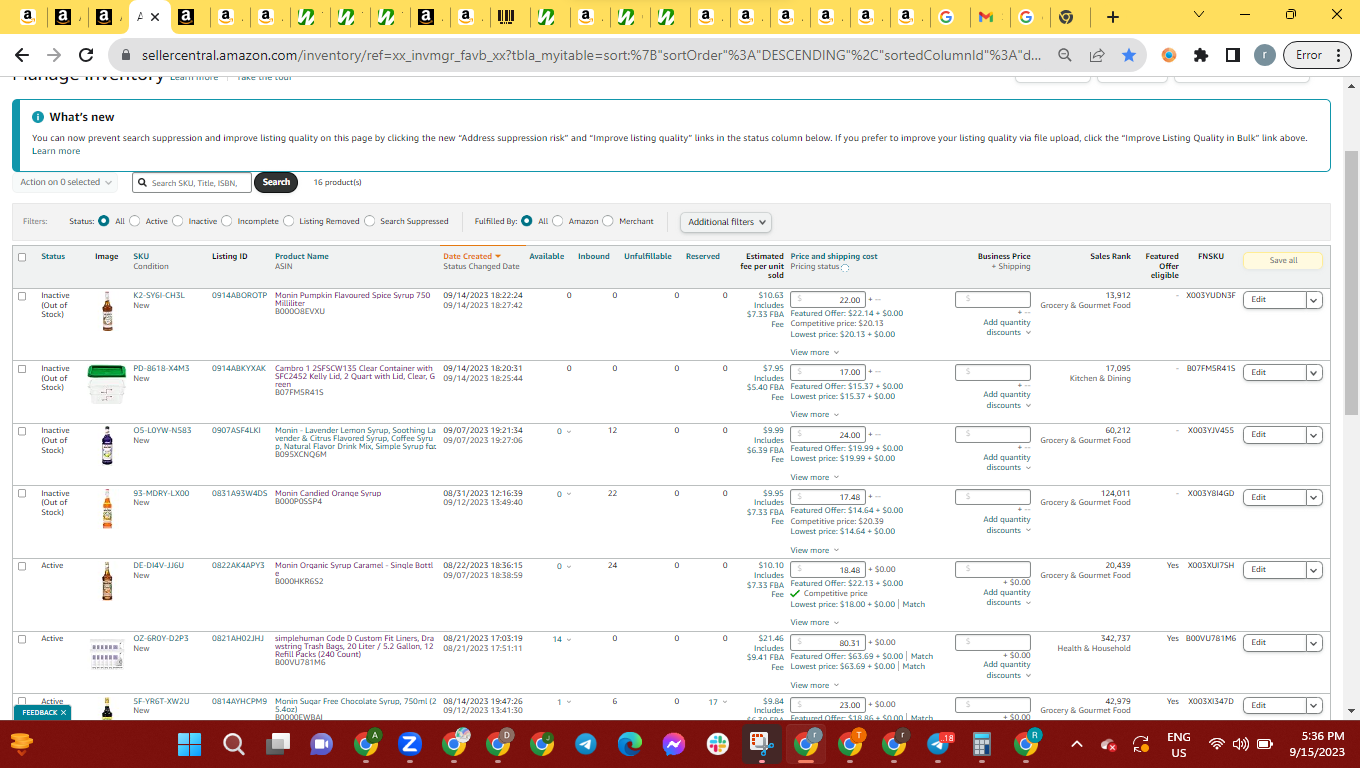Open Messenger from the taskbar
This screenshot has height=768, width=1360.
673,744
